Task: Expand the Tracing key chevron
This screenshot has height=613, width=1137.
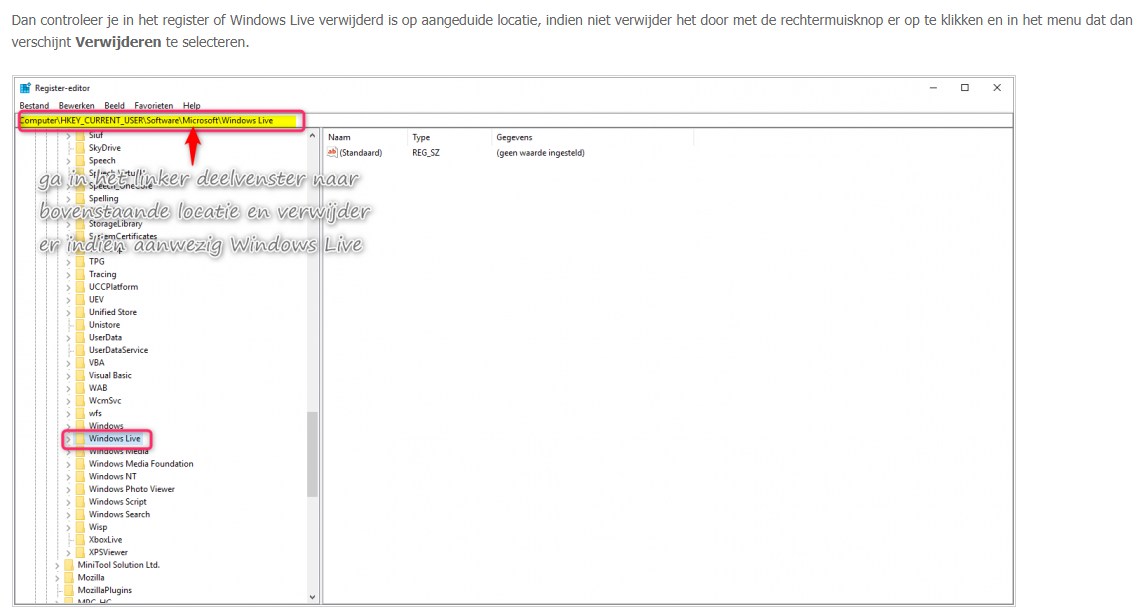Action: tap(69, 275)
